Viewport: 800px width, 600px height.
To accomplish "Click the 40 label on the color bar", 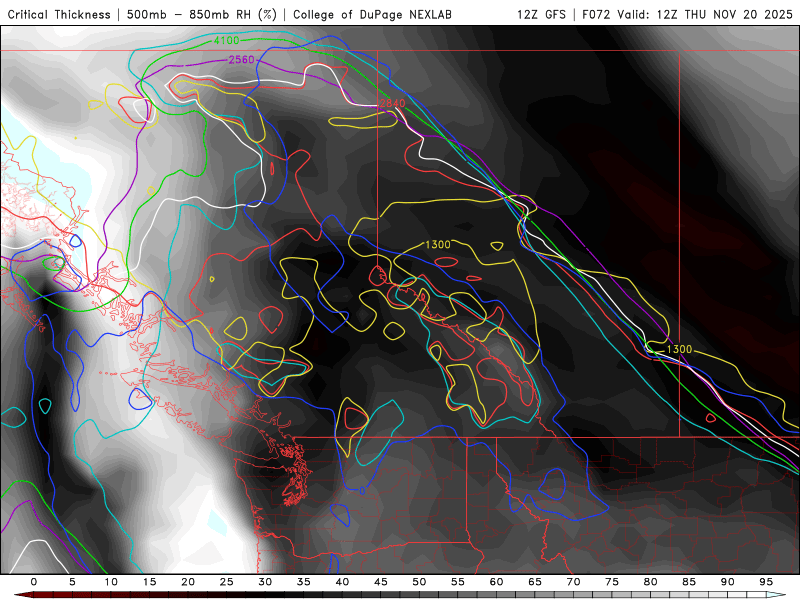I will [342, 582].
